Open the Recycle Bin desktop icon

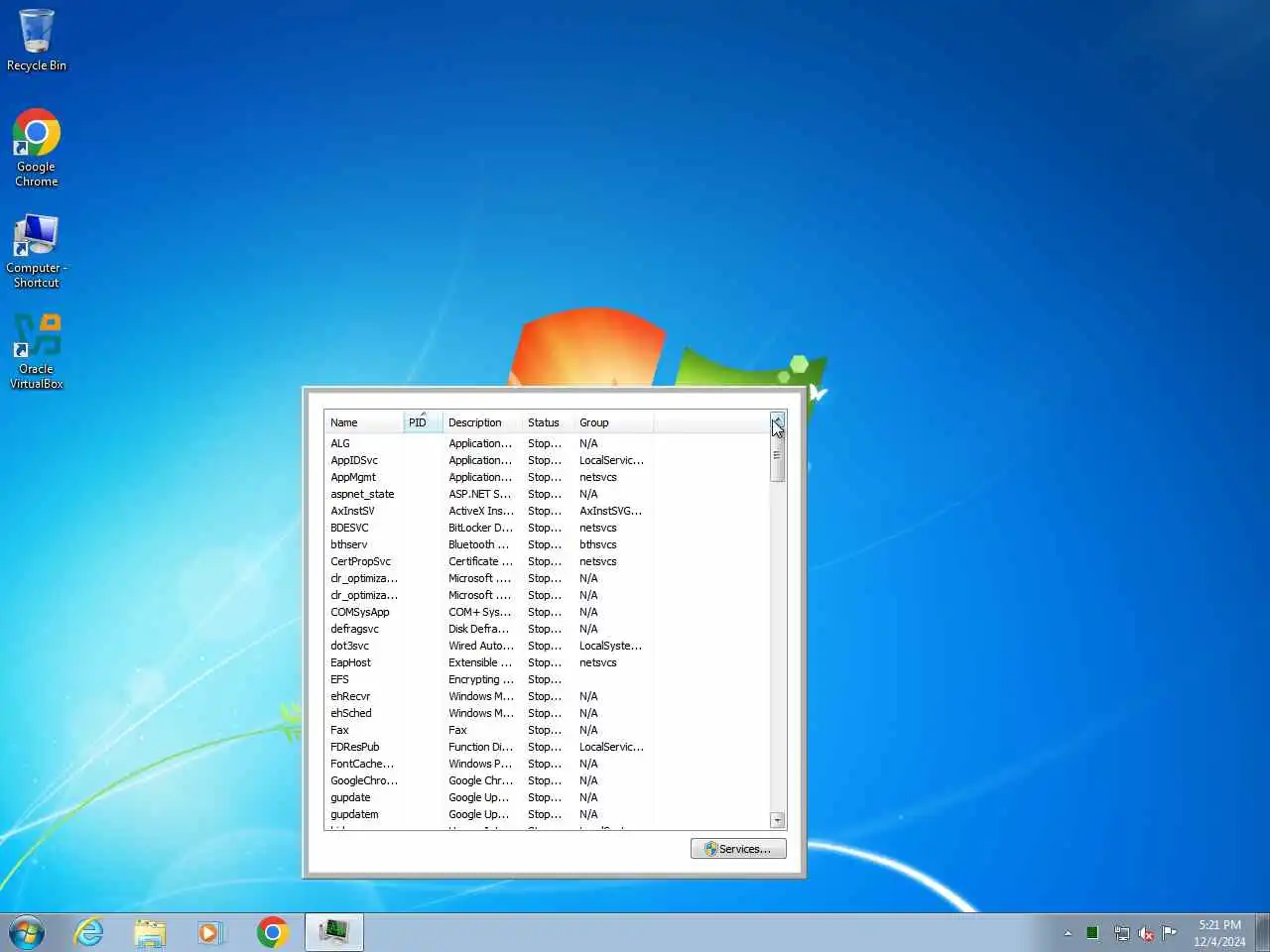coord(37,41)
